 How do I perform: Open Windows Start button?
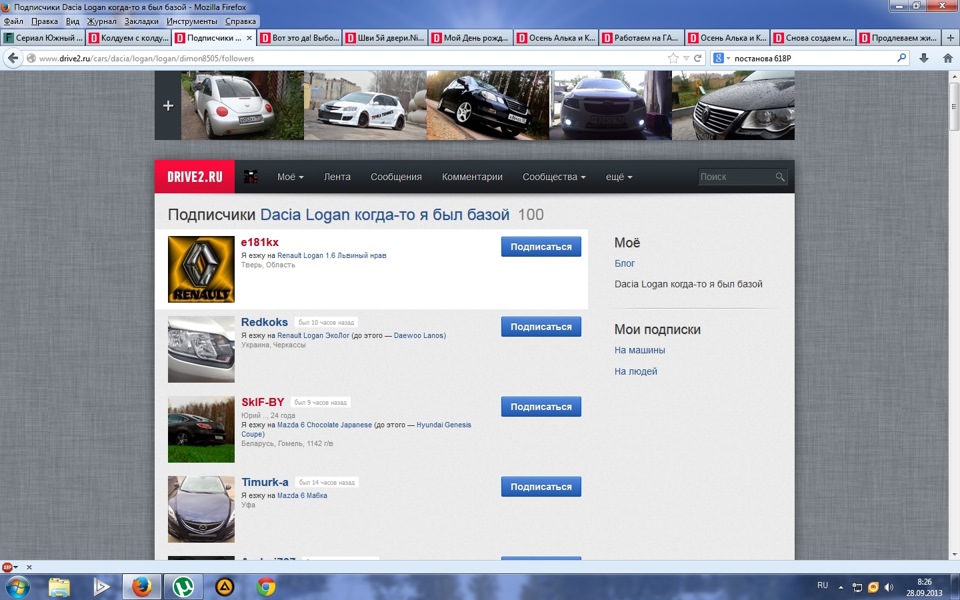(17, 587)
